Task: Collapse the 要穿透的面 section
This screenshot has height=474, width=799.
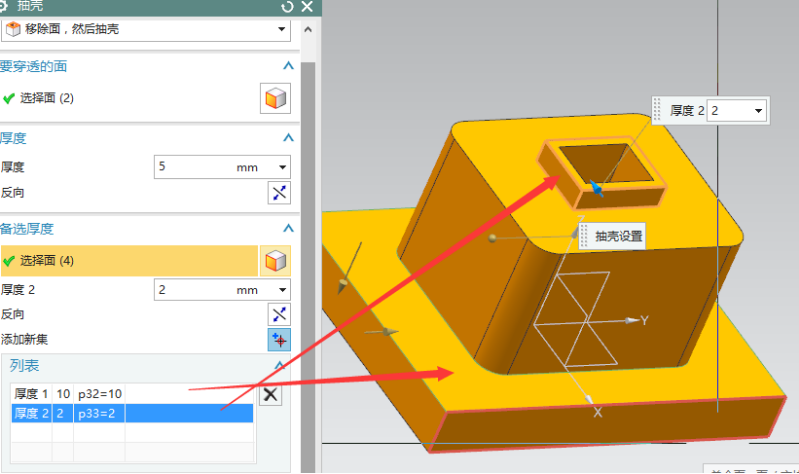Action: point(288,66)
